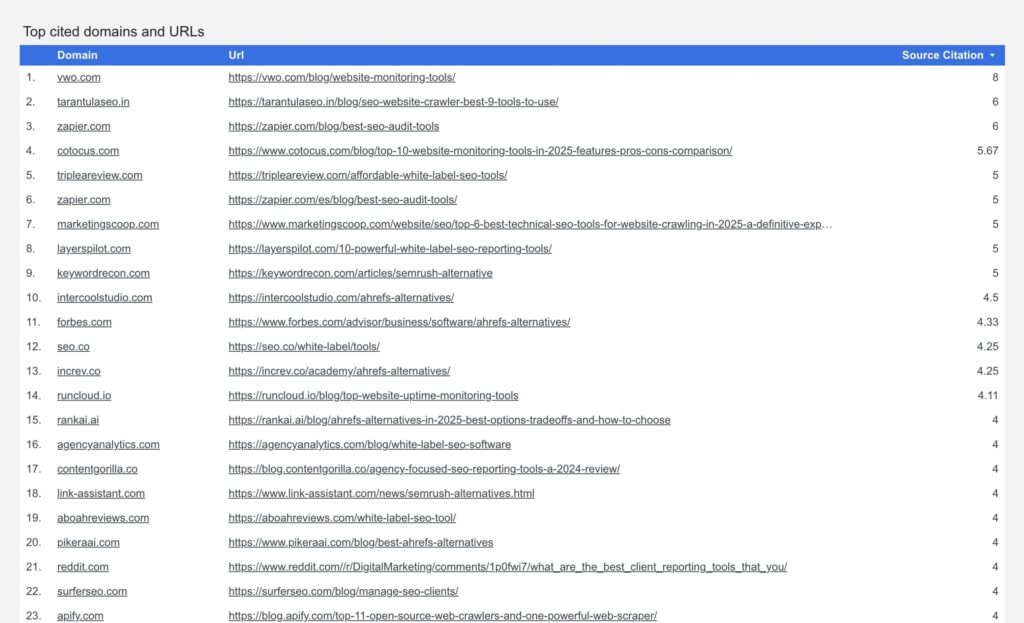
Task: Open the tarantulaseo.in domain link
Action: (x=93, y=101)
